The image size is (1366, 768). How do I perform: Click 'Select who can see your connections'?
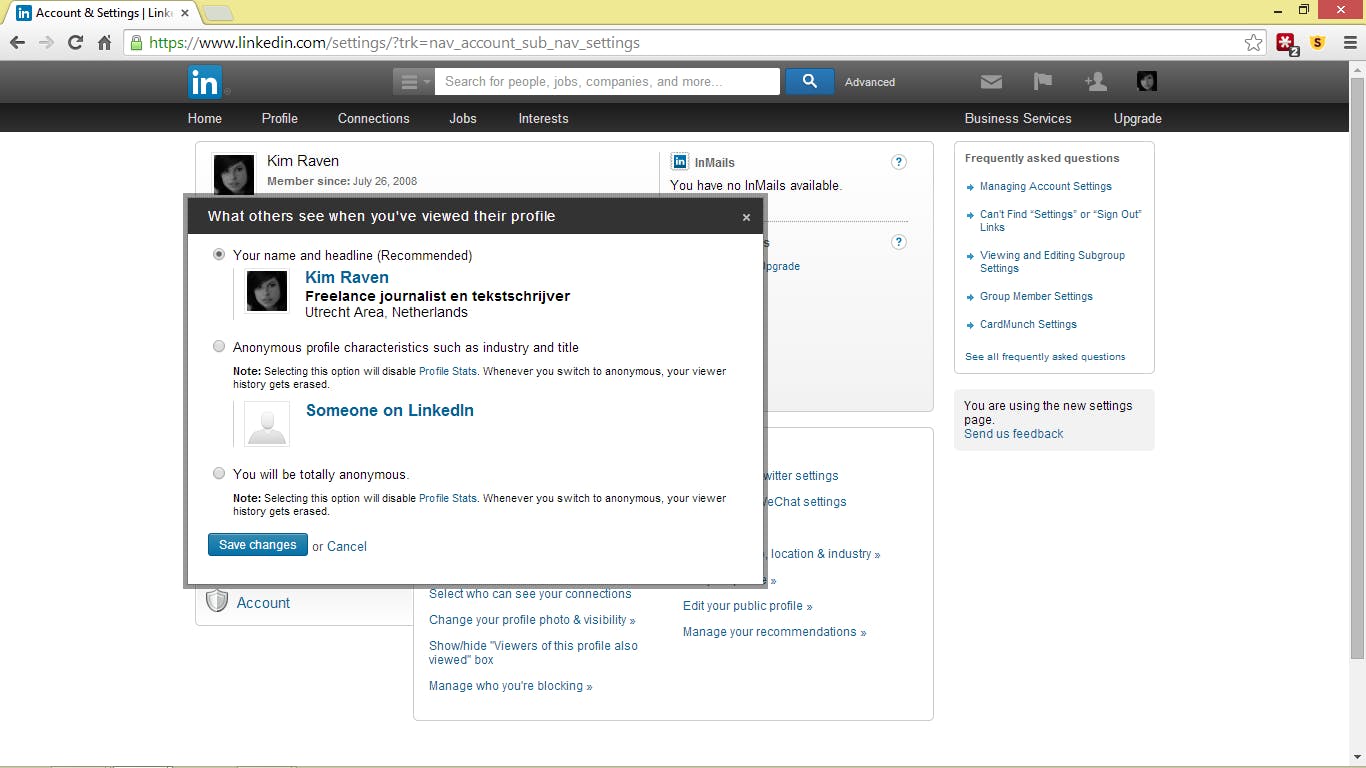tap(530, 594)
